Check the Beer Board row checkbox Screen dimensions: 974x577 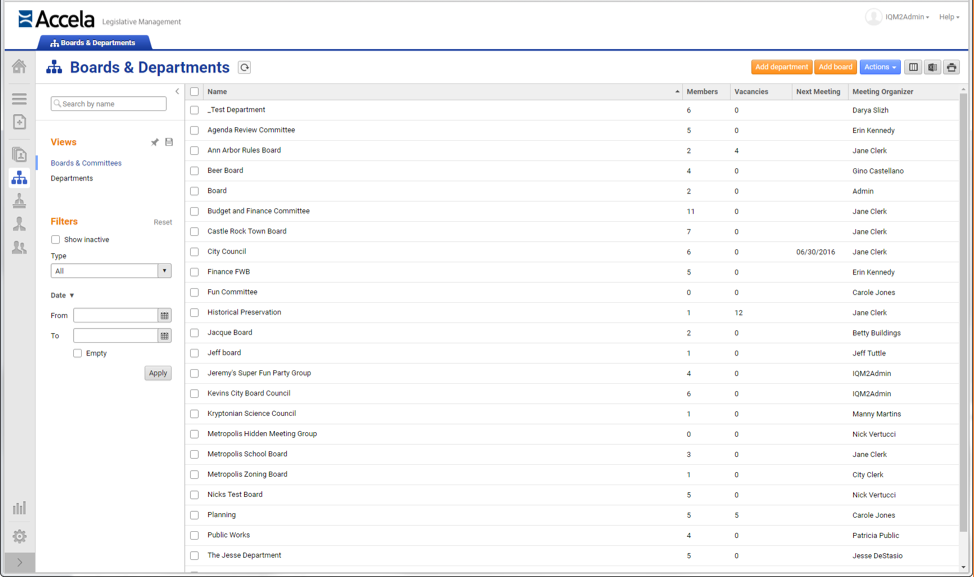[x=194, y=171]
